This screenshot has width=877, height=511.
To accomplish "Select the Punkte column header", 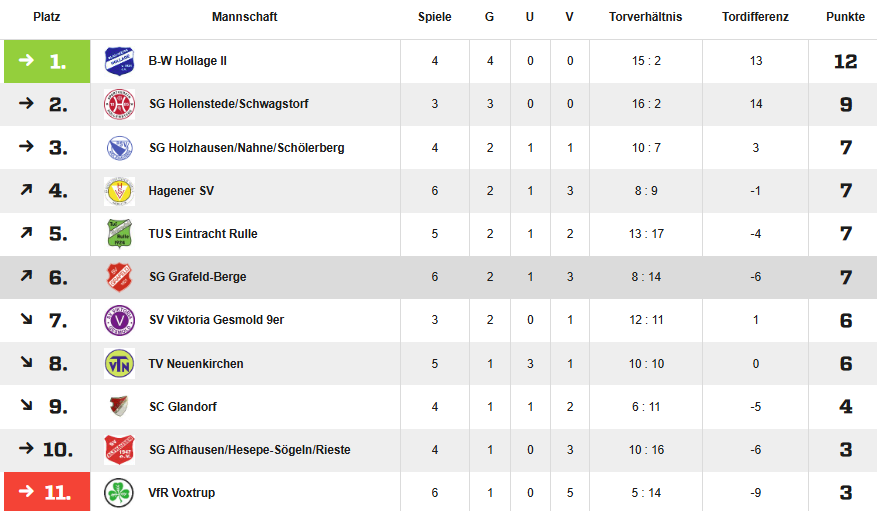I will (x=845, y=17).
